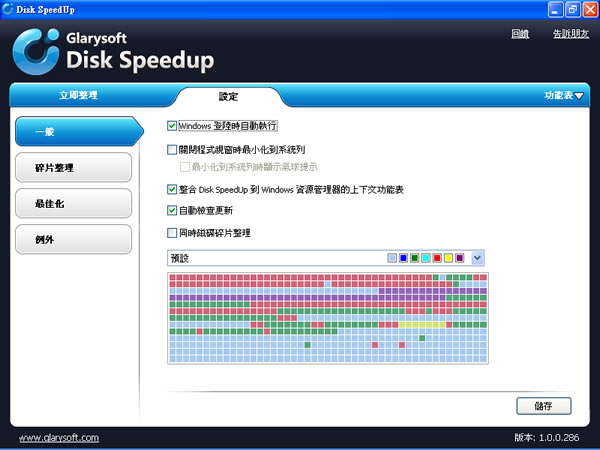Toggle the 最小化到系統列時顯示氣球提示 checkbox
This screenshot has width=600, height=450.
tap(185, 166)
